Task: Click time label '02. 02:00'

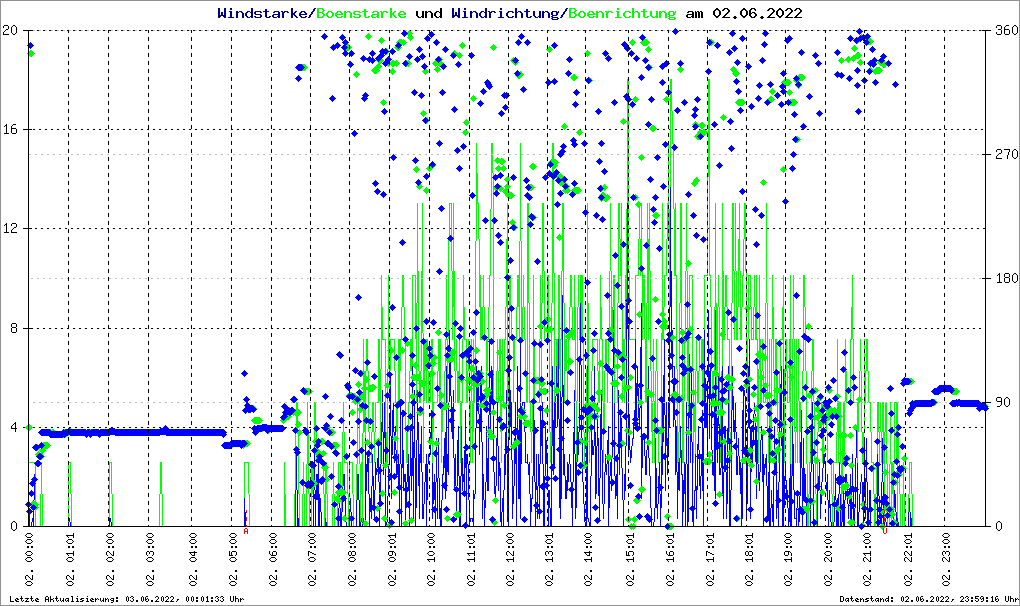Action: click(x=109, y=559)
